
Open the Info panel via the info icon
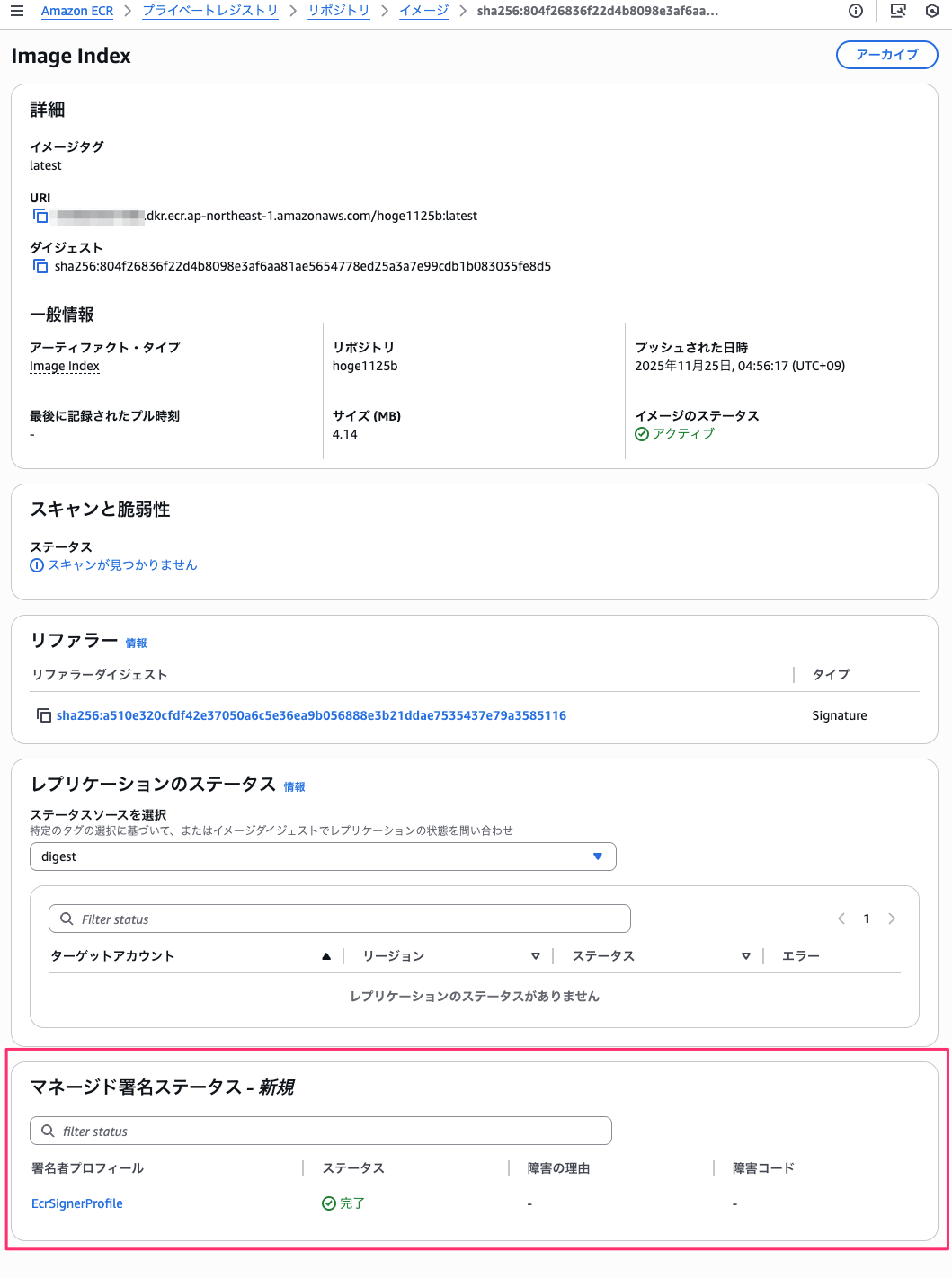coord(854,11)
